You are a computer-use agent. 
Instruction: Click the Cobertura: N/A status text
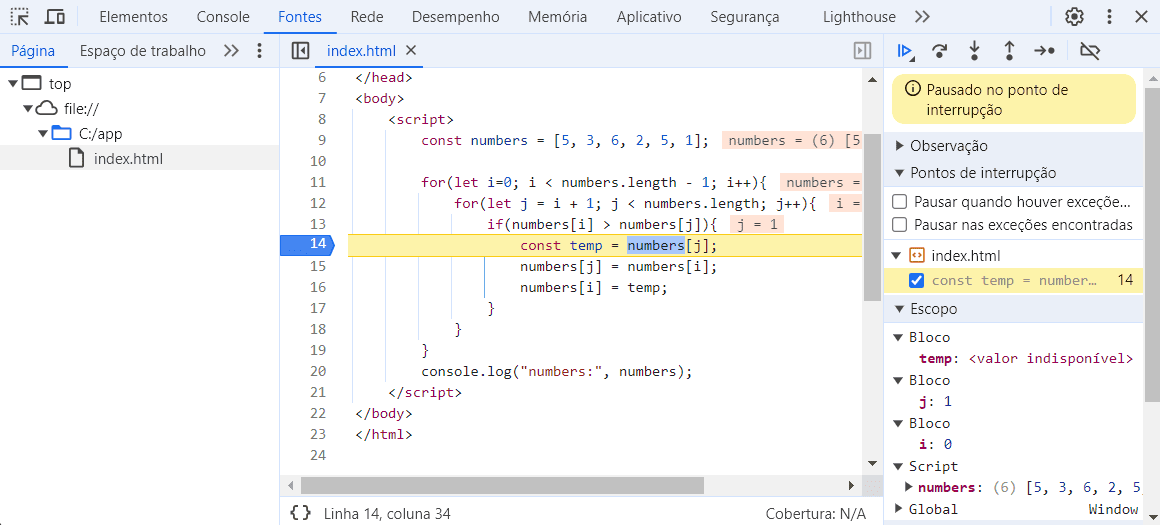tap(815, 513)
